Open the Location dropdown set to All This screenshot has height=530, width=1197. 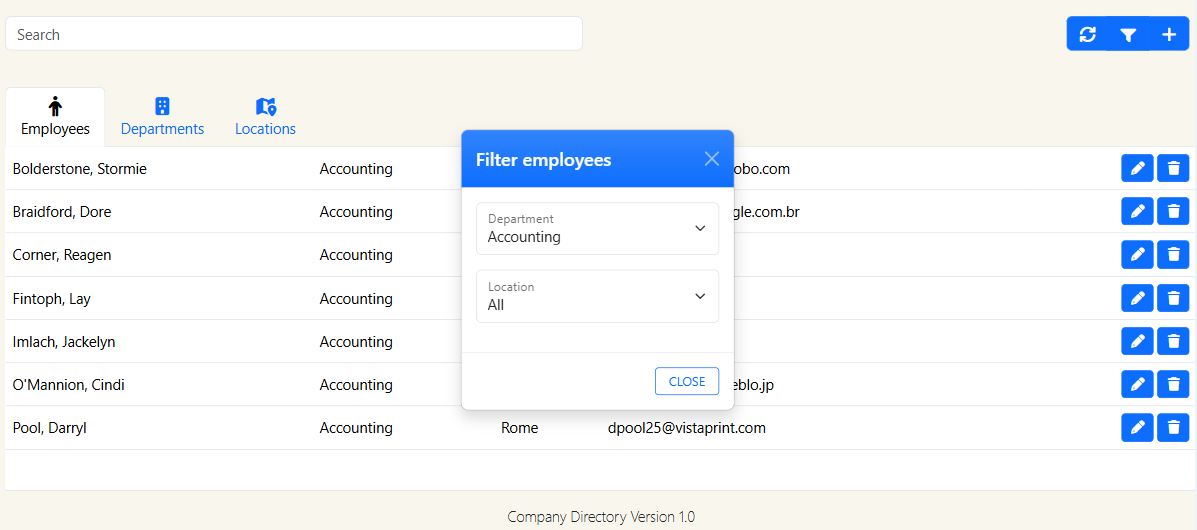[x=597, y=296]
